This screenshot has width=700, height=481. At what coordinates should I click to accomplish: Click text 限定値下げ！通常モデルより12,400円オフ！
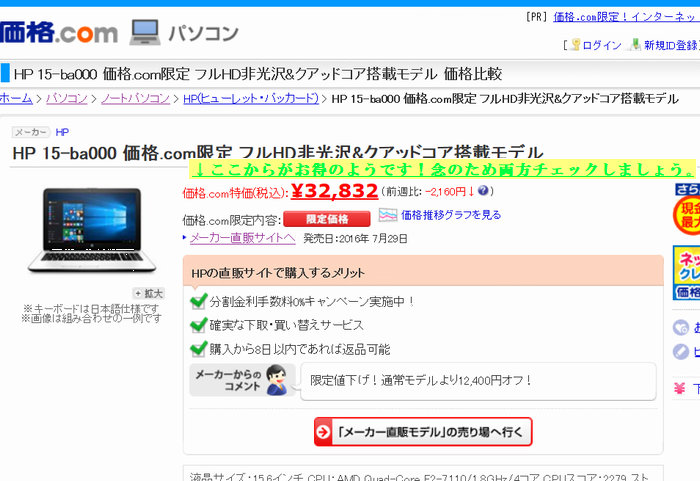(421, 381)
